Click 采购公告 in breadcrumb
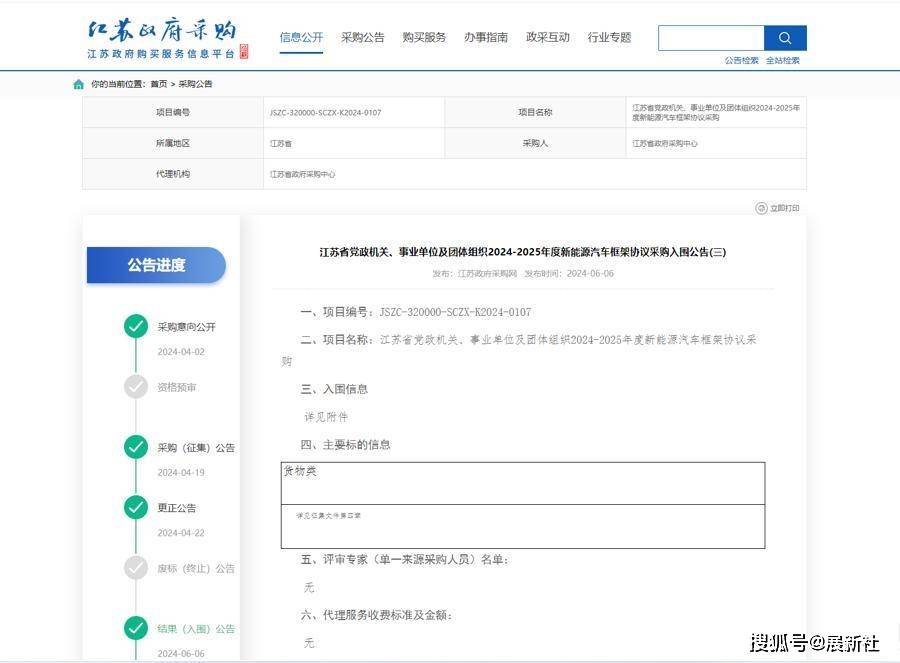 (195, 84)
